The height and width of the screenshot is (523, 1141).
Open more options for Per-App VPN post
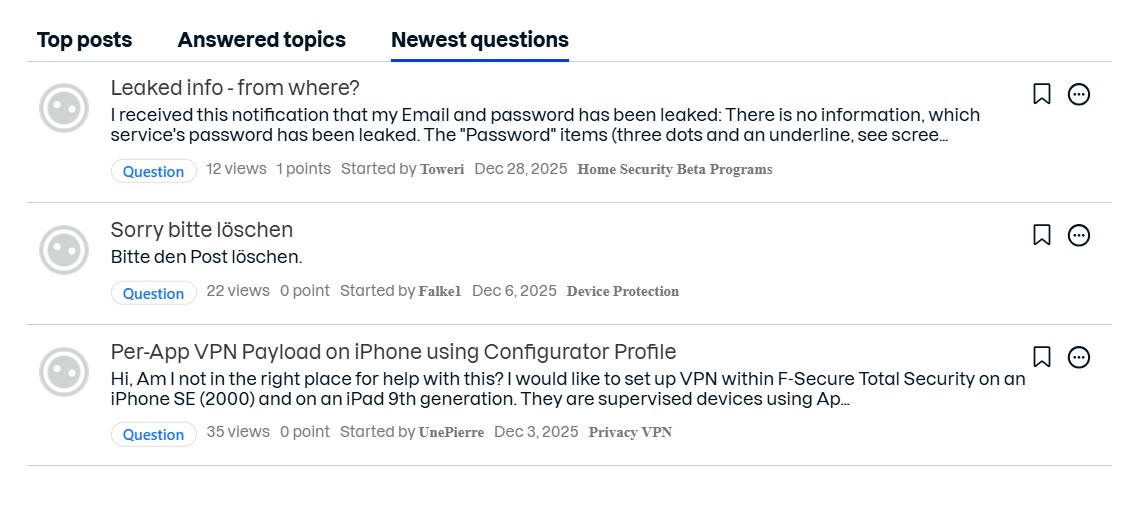[x=1078, y=357]
